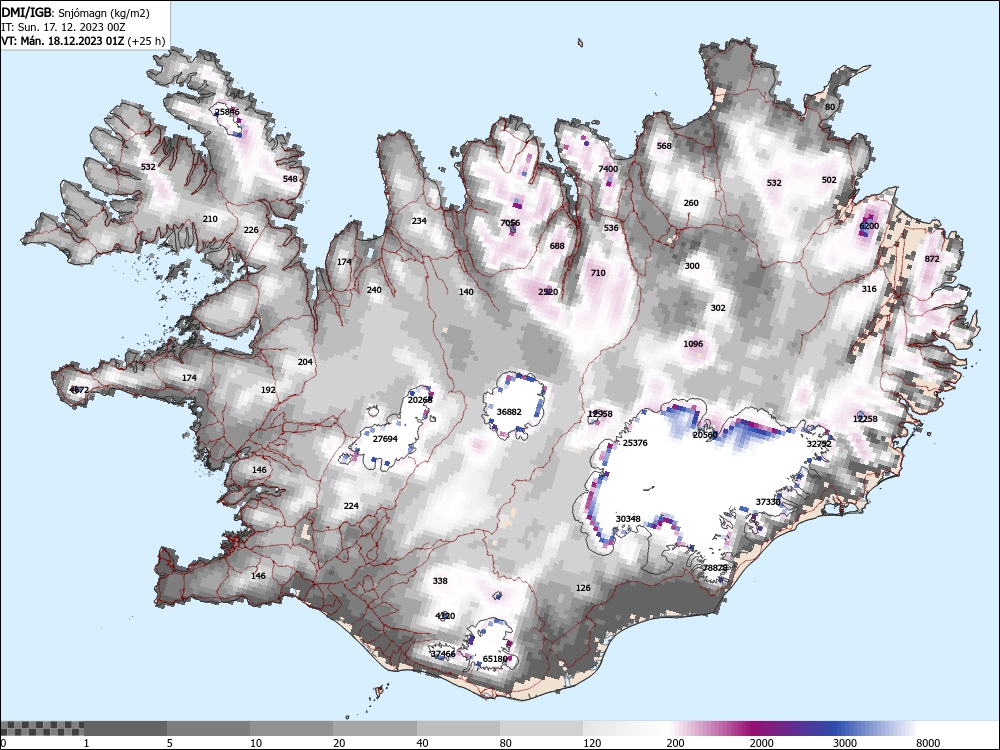The width and height of the screenshot is (1000, 750).
Task: Click the map value 210
Action: click(x=210, y=219)
